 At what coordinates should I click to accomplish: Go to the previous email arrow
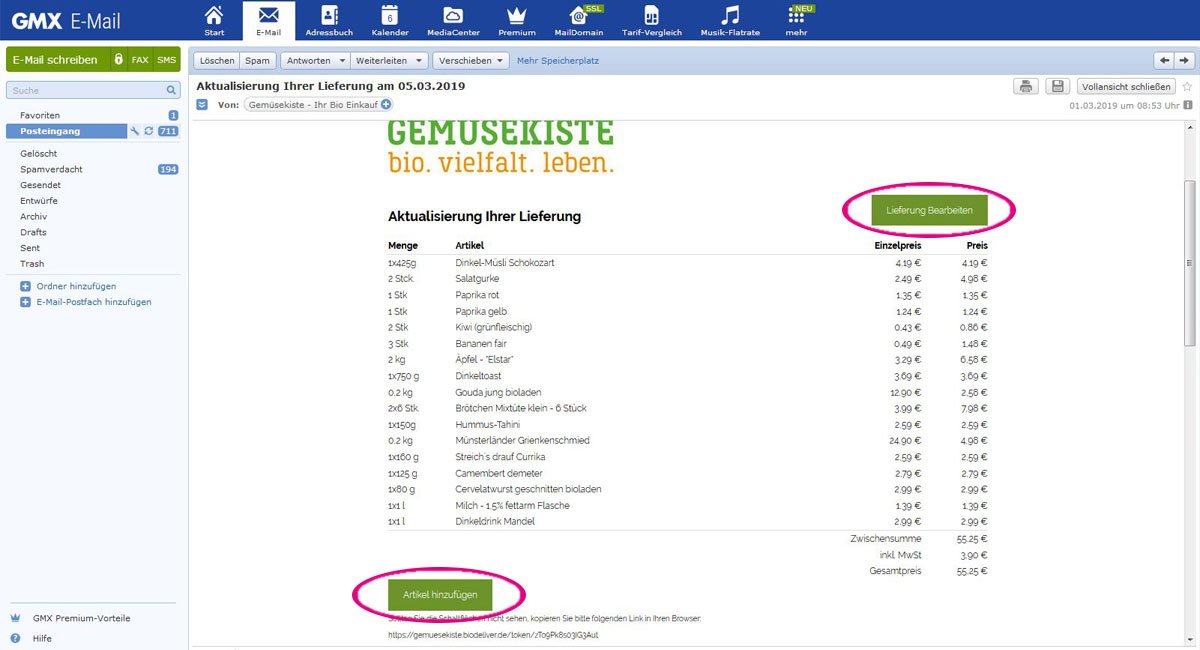coord(1163,60)
